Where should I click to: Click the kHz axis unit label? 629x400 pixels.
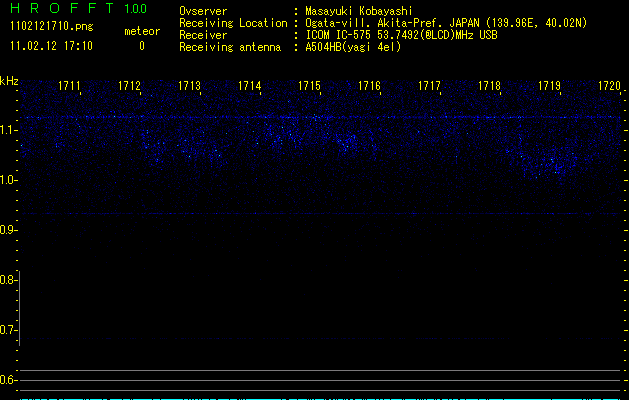tap(9, 81)
